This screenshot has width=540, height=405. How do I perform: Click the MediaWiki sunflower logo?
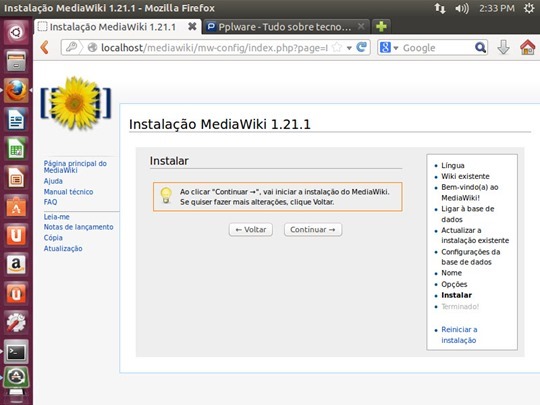[76, 103]
